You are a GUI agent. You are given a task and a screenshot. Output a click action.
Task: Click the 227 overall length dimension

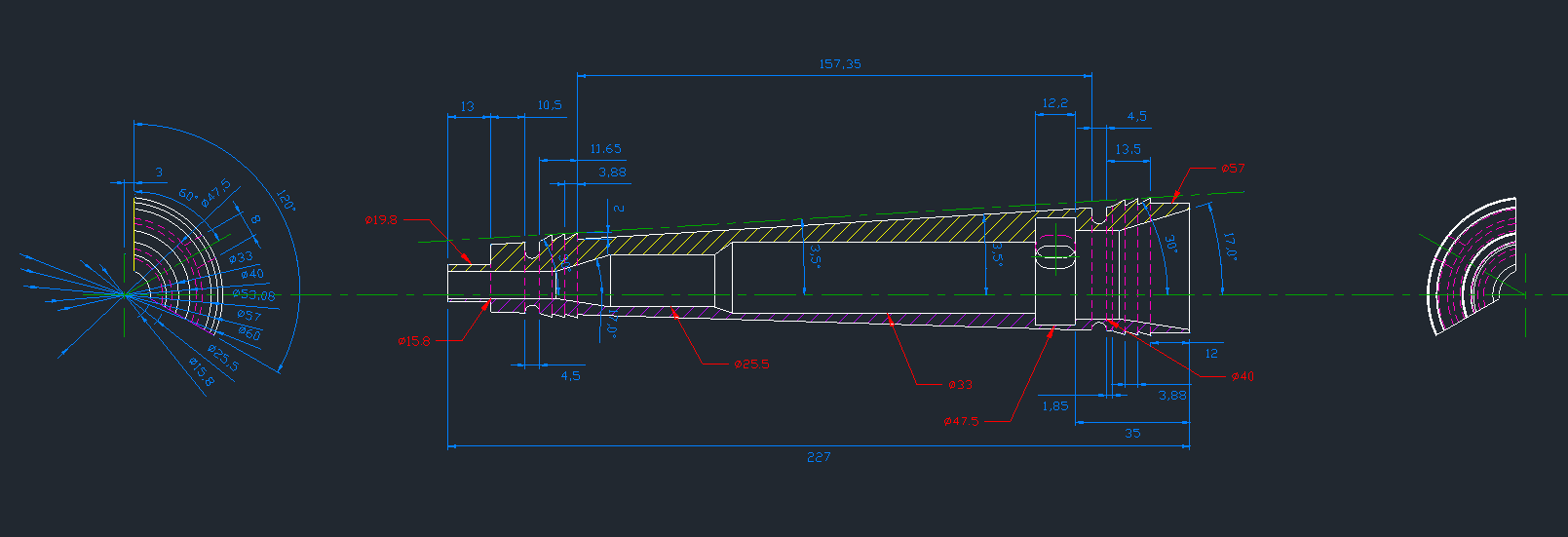(x=819, y=457)
